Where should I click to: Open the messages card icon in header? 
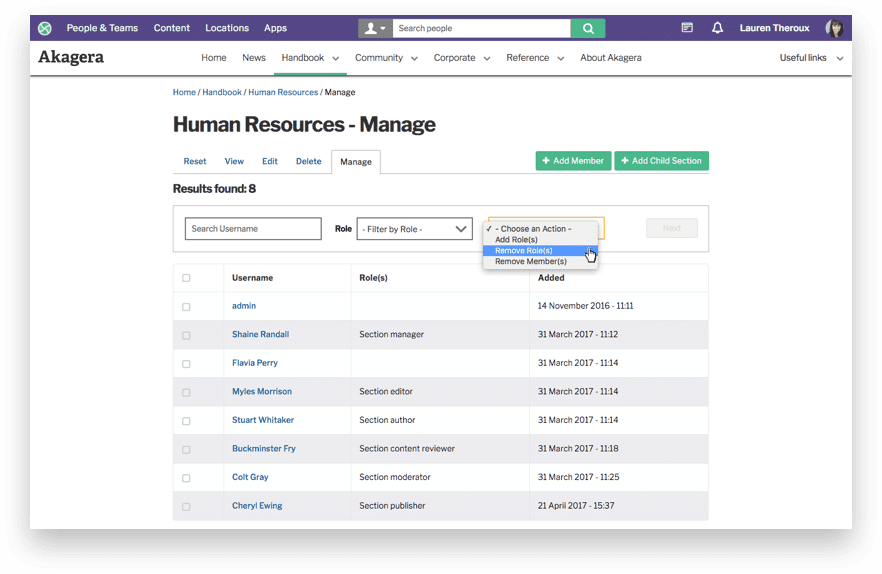pyautogui.click(x=687, y=28)
